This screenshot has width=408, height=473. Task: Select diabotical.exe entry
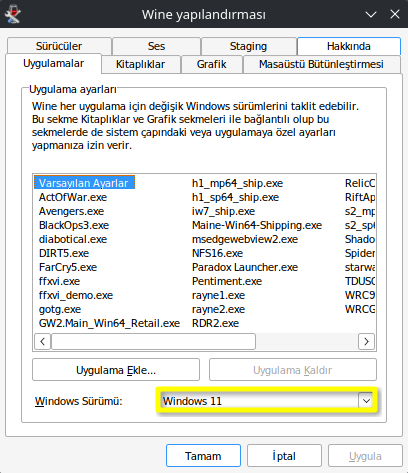coord(73,239)
